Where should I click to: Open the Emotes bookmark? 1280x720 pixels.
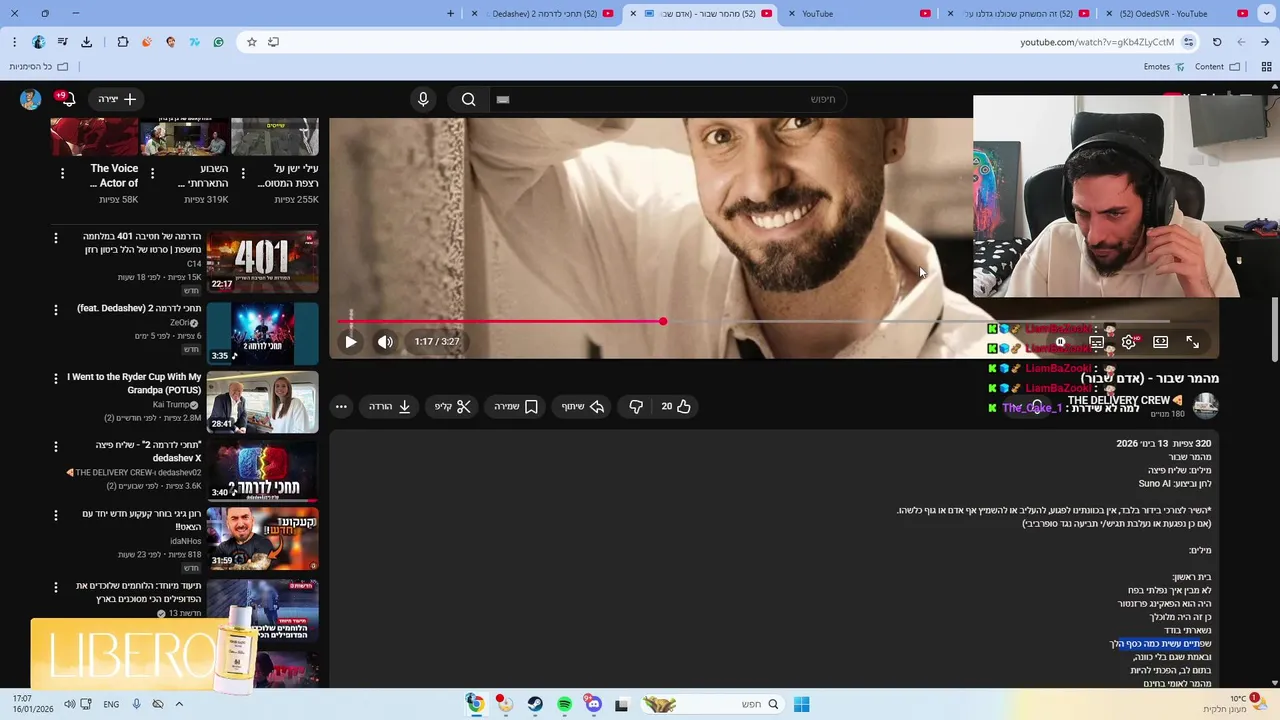pyautogui.click(x=1164, y=67)
